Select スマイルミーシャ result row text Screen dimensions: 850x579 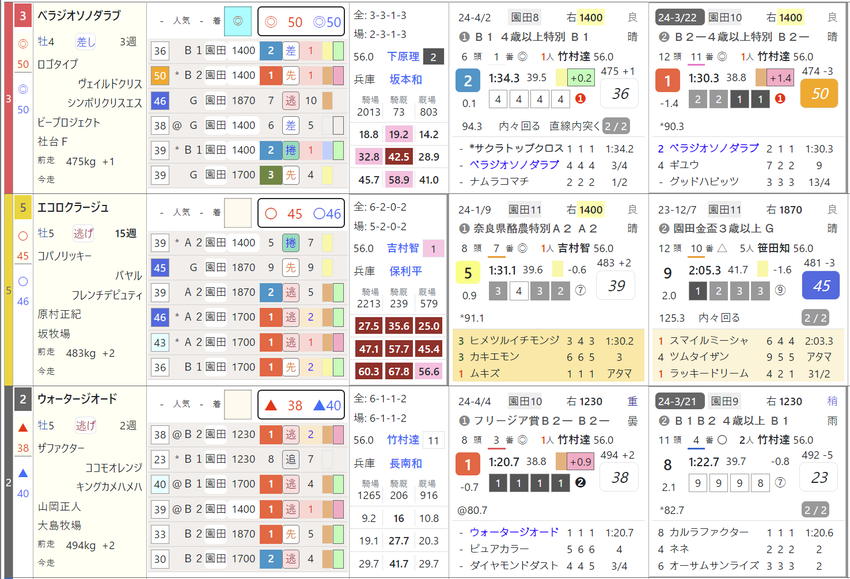click(747, 340)
